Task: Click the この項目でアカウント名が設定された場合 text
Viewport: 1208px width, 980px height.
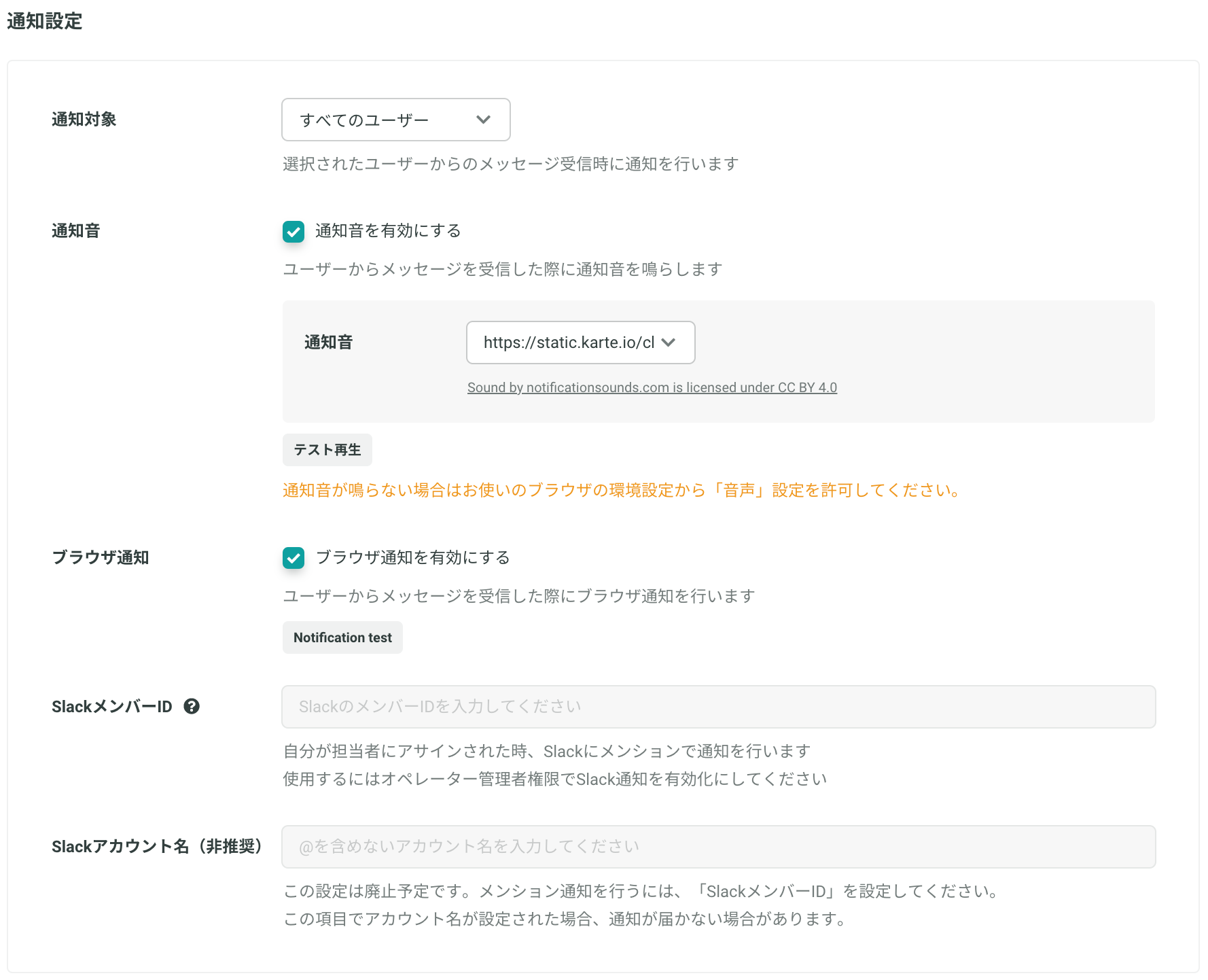Action: [x=565, y=919]
